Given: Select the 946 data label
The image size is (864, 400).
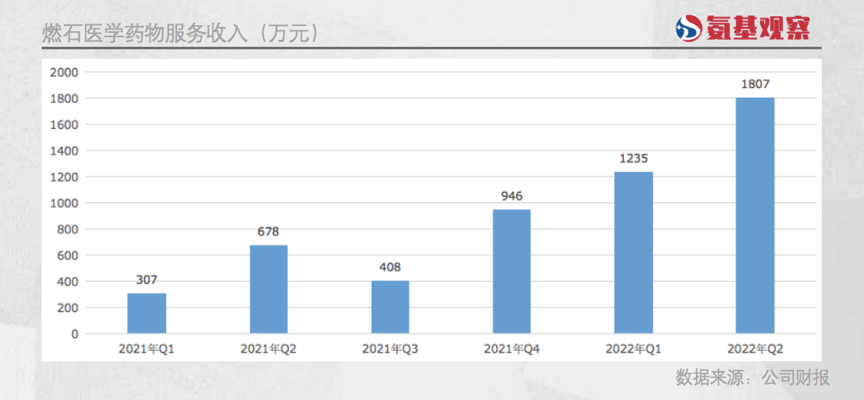Looking at the screenshot, I should [511, 196].
